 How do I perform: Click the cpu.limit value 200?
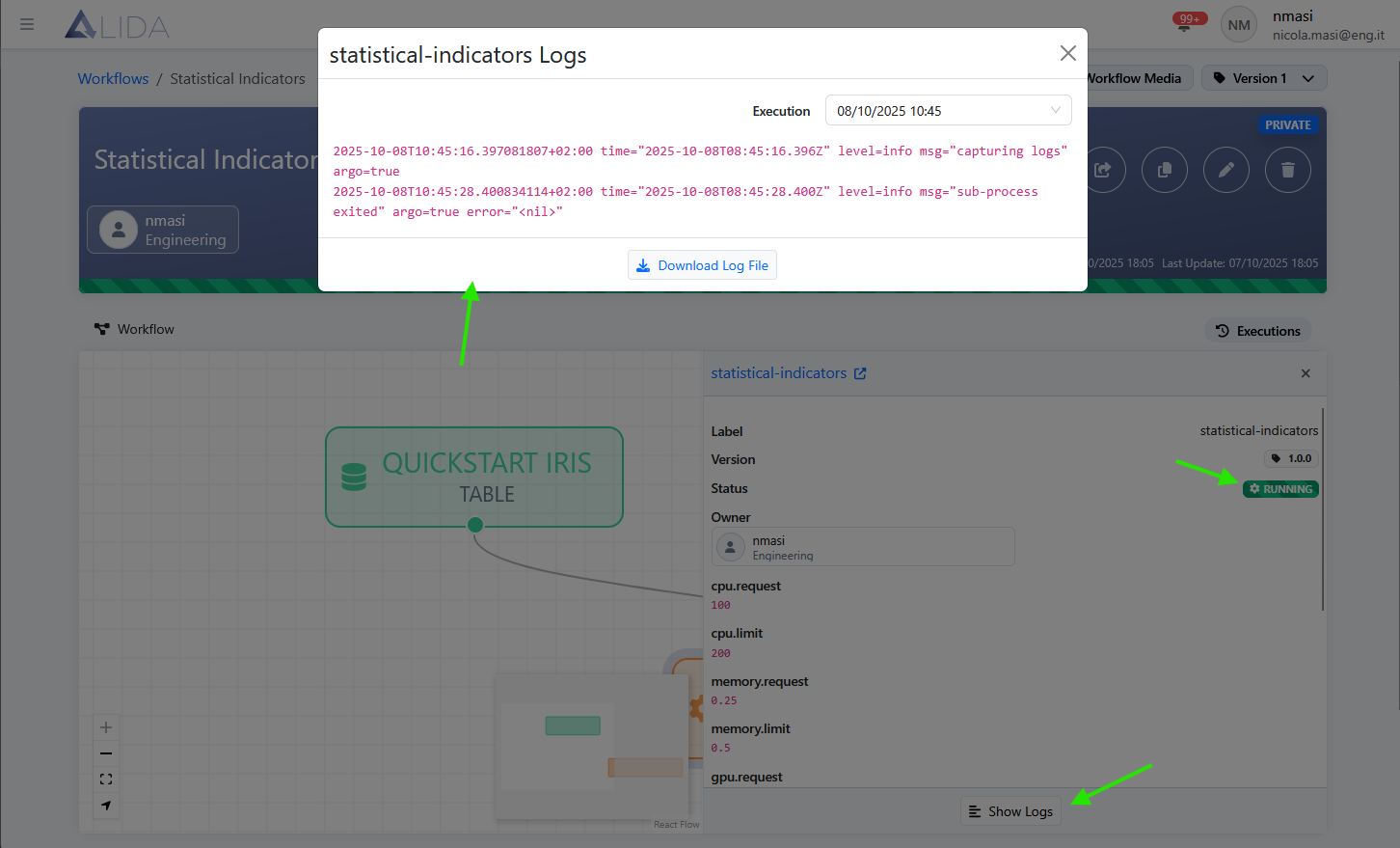721,653
